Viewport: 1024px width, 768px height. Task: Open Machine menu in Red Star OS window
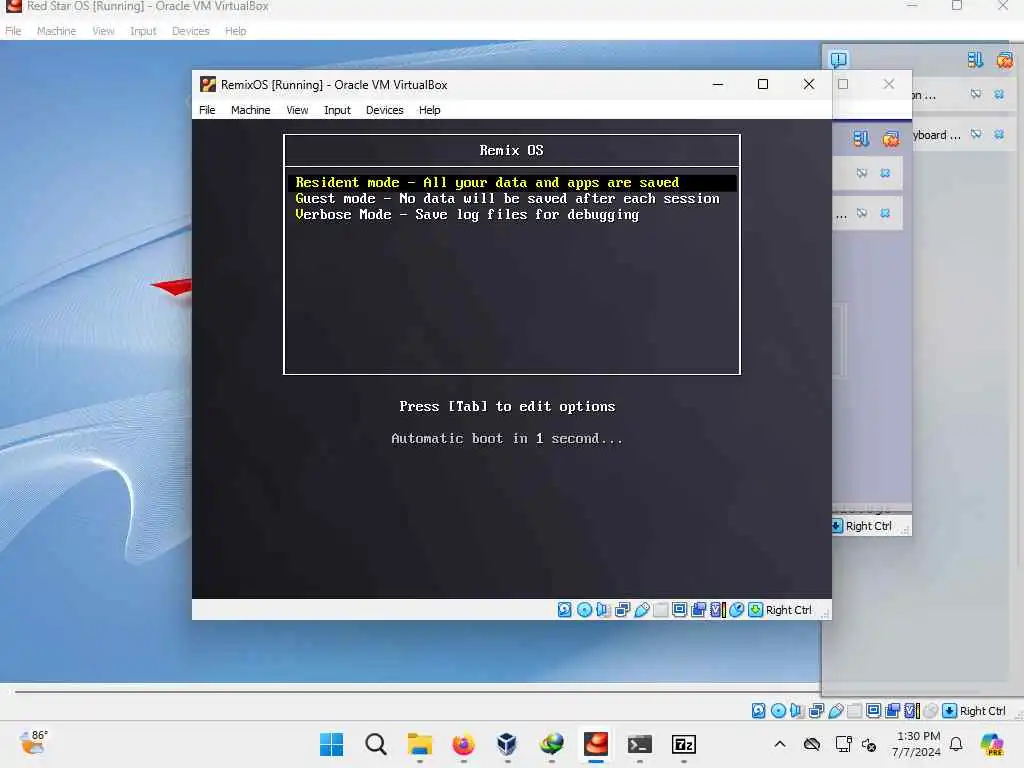pos(56,31)
